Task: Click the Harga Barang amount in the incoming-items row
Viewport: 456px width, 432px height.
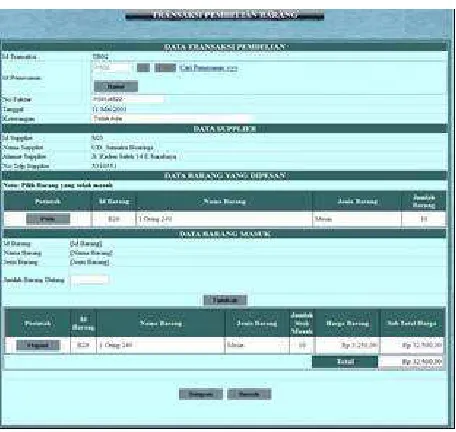Action: pos(359,345)
